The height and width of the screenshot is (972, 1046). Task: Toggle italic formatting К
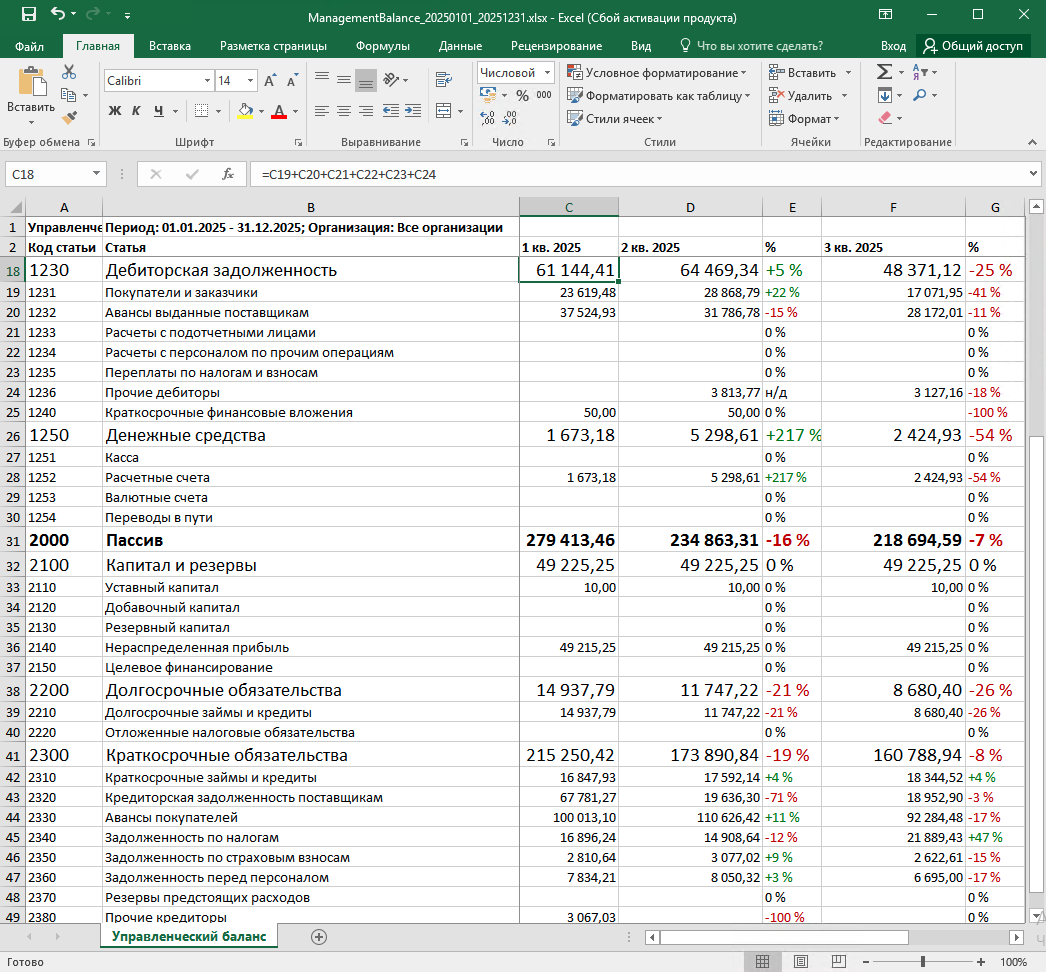(136, 111)
